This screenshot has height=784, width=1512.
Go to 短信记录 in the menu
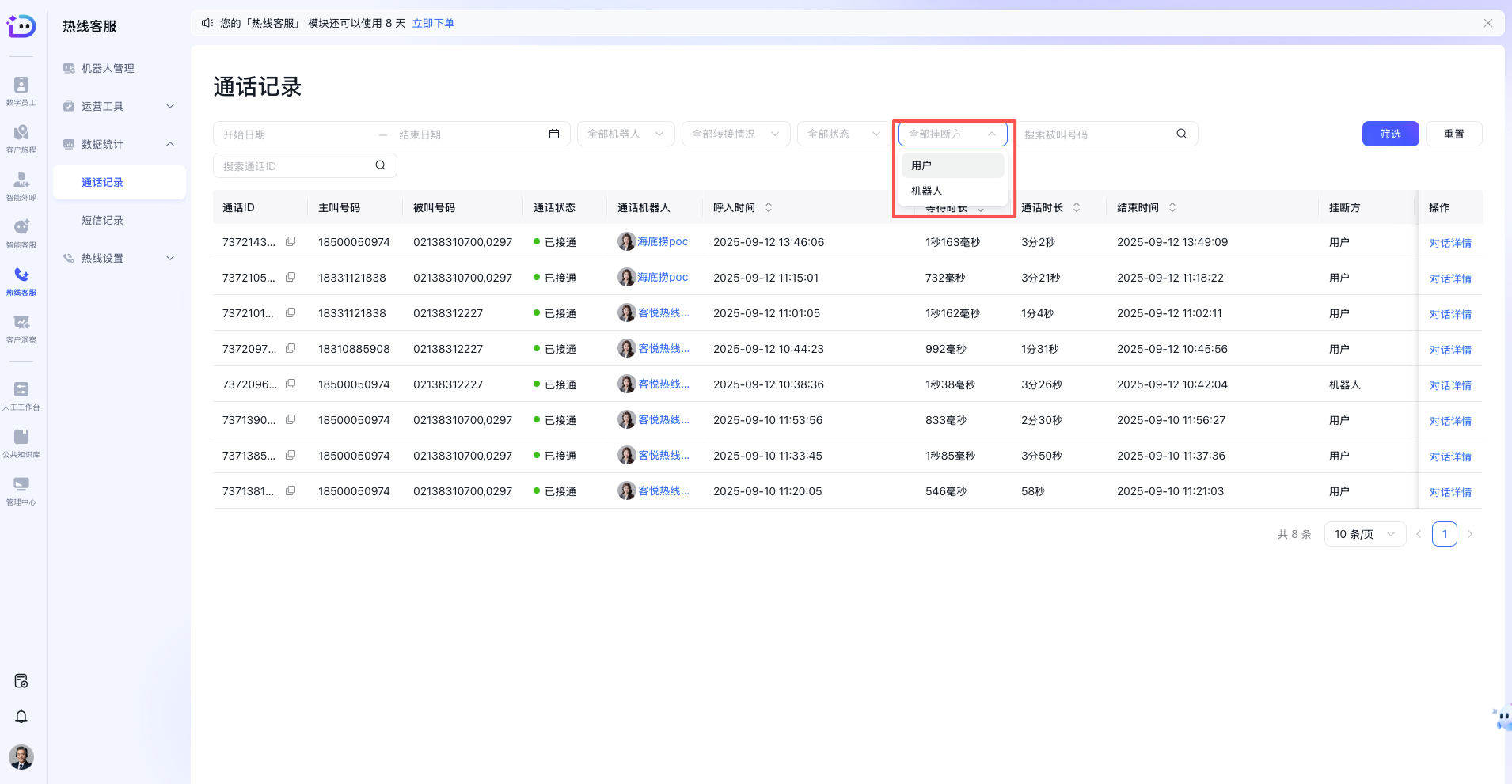click(102, 220)
